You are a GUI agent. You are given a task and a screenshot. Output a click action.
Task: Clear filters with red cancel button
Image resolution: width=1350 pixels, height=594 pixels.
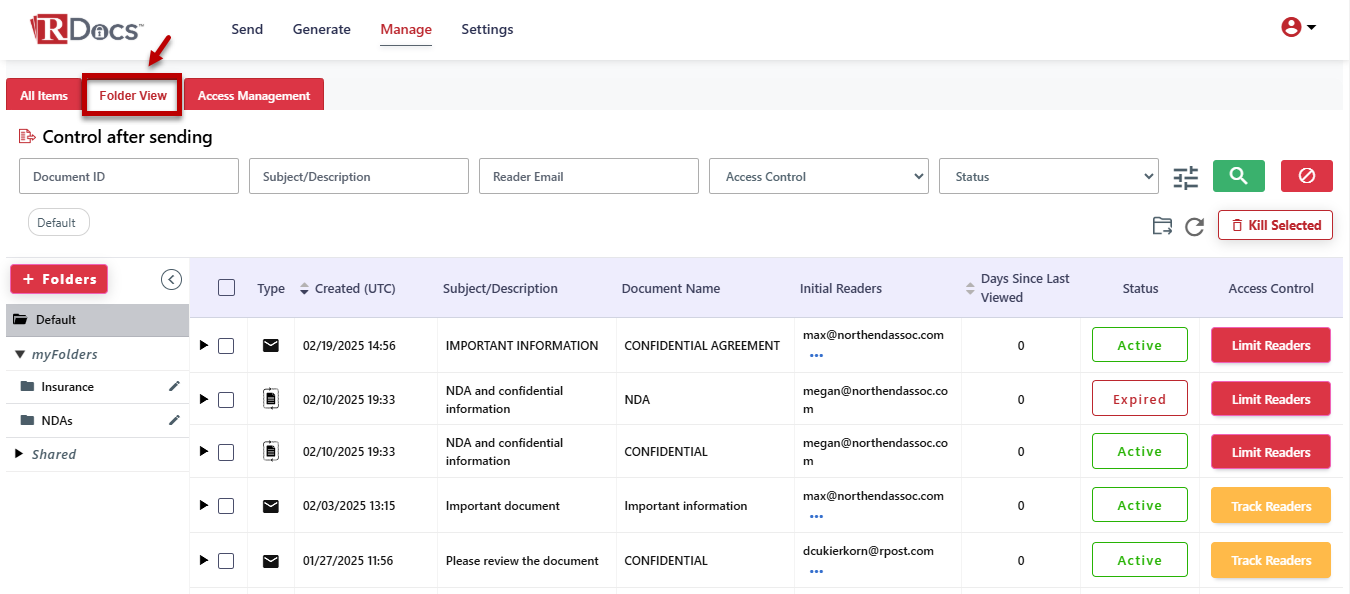tap(1307, 176)
